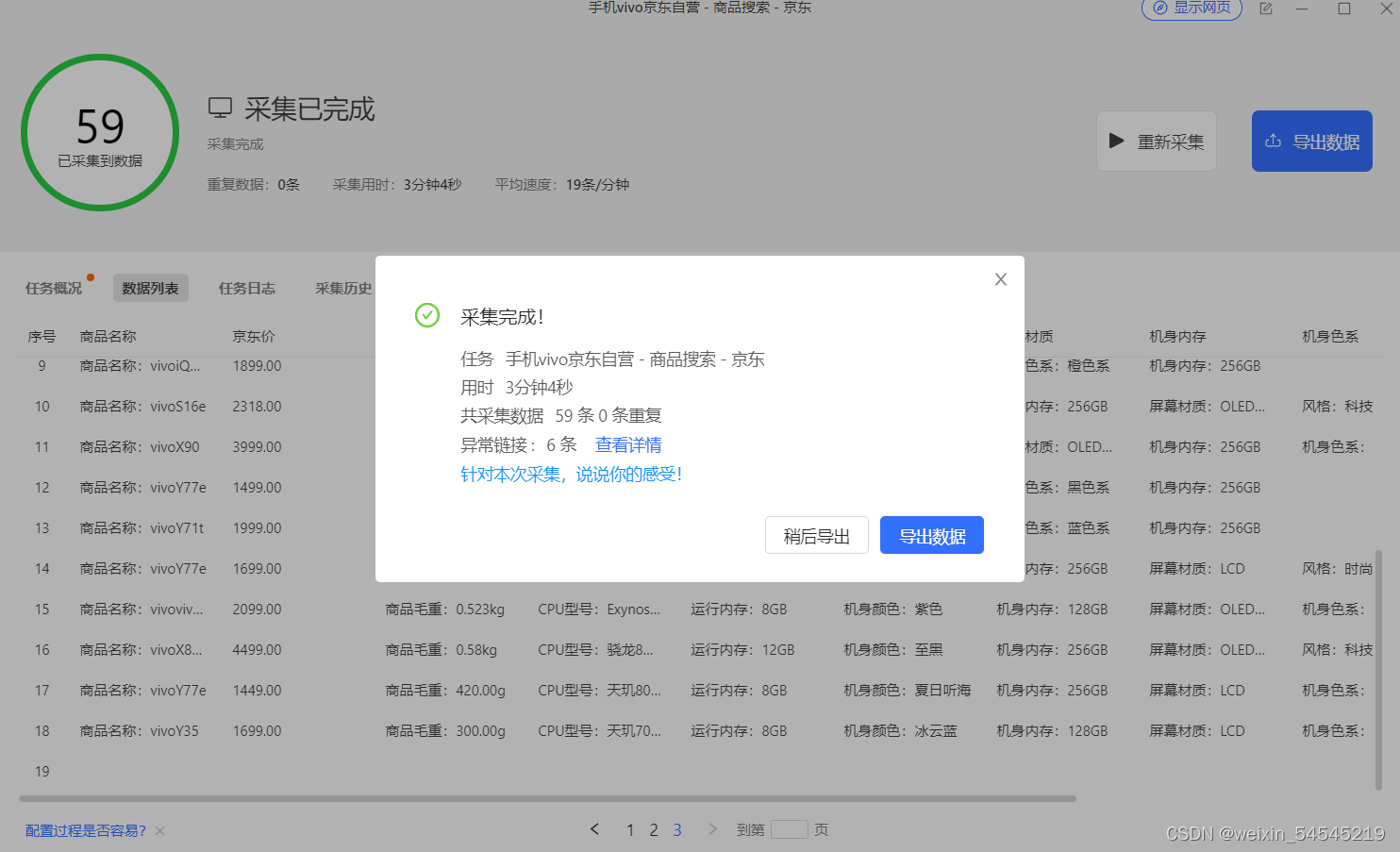
Task: Go to the next page arrow
Action: [x=712, y=829]
